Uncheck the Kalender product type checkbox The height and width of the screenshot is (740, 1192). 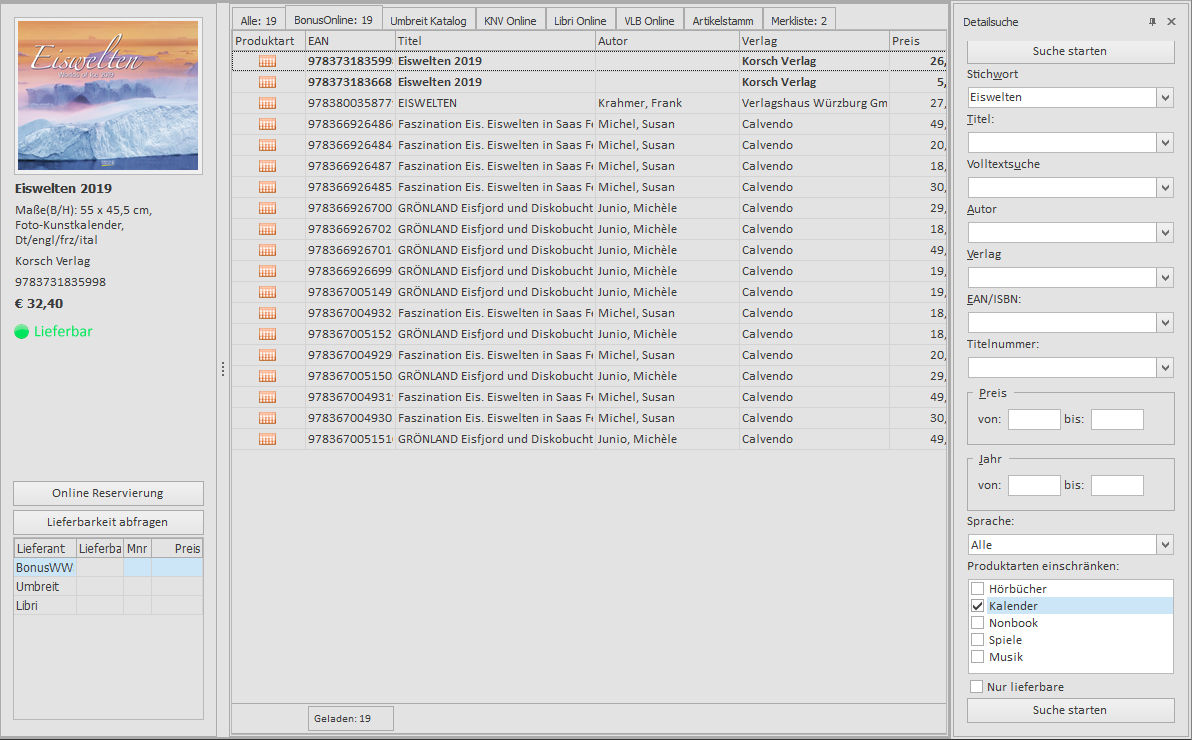(x=978, y=606)
